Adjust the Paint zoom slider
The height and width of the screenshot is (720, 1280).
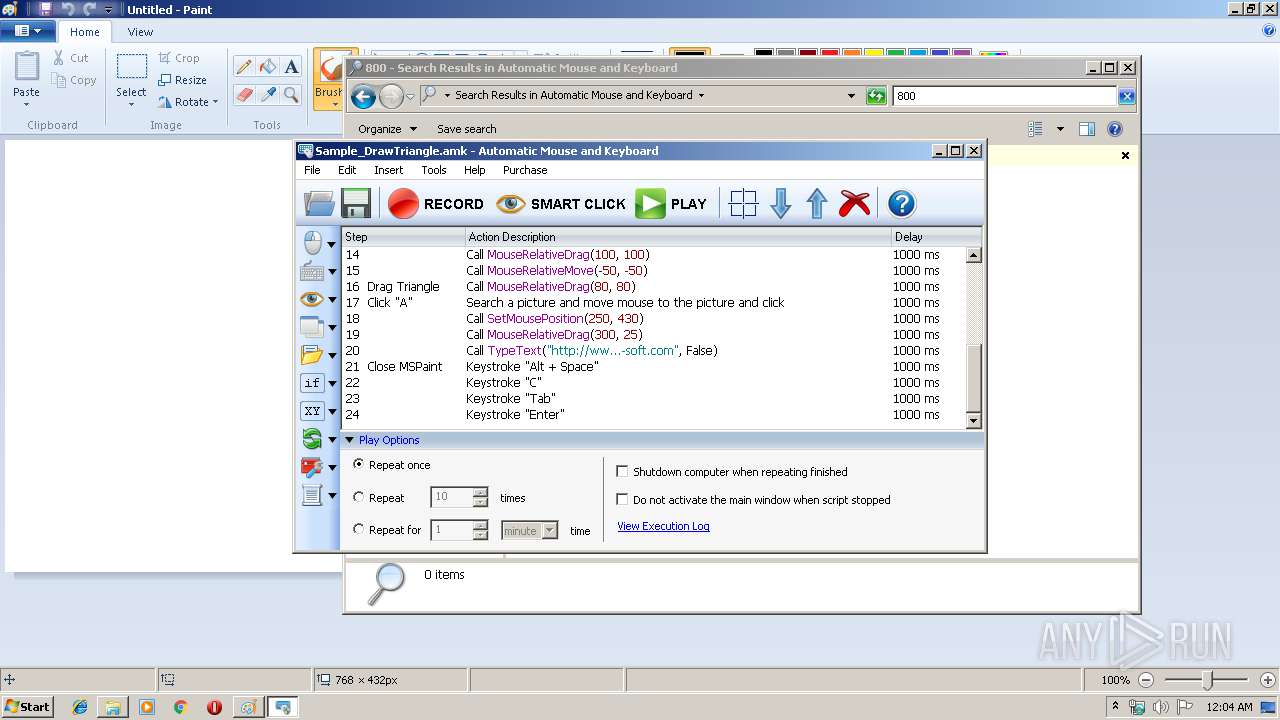click(x=1208, y=680)
